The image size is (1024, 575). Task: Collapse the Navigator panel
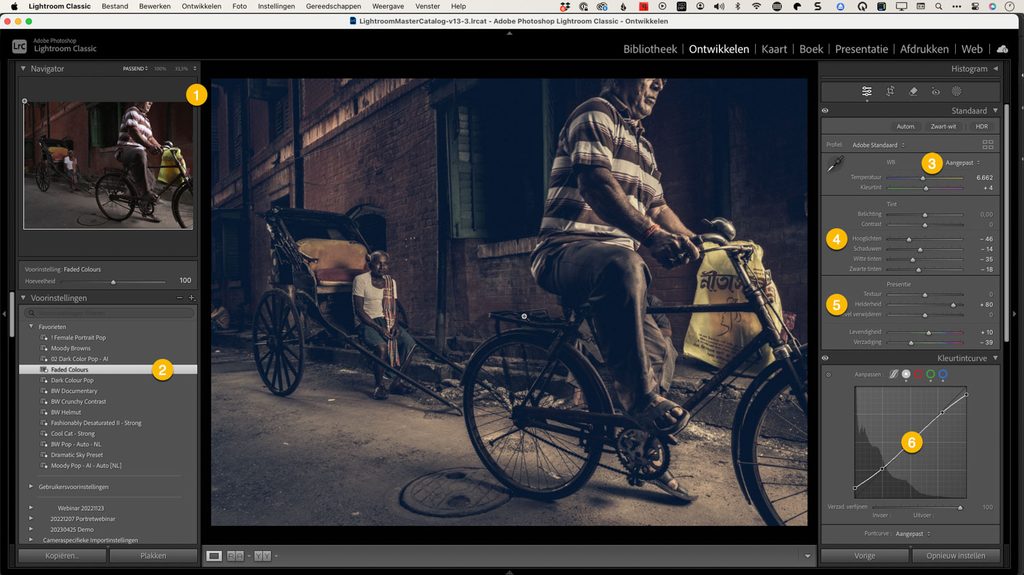[24, 68]
